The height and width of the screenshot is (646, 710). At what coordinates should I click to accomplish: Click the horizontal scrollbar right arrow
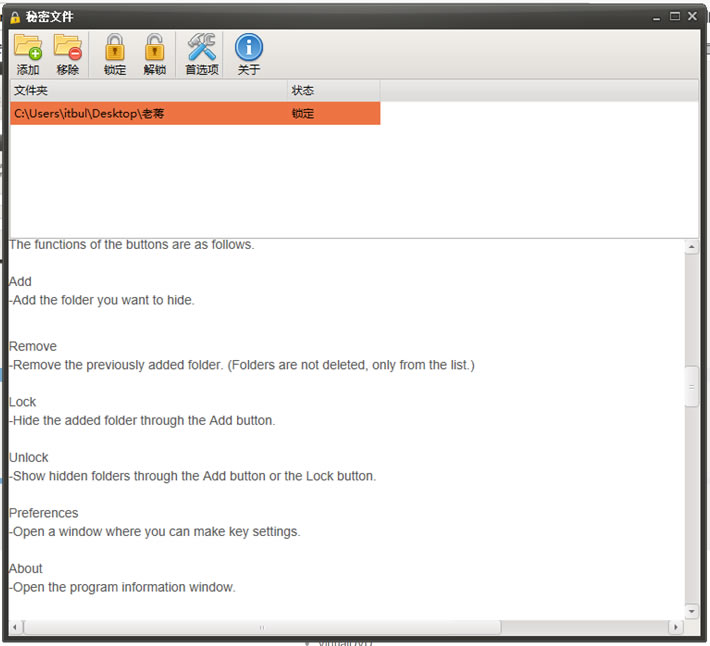click(x=676, y=627)
